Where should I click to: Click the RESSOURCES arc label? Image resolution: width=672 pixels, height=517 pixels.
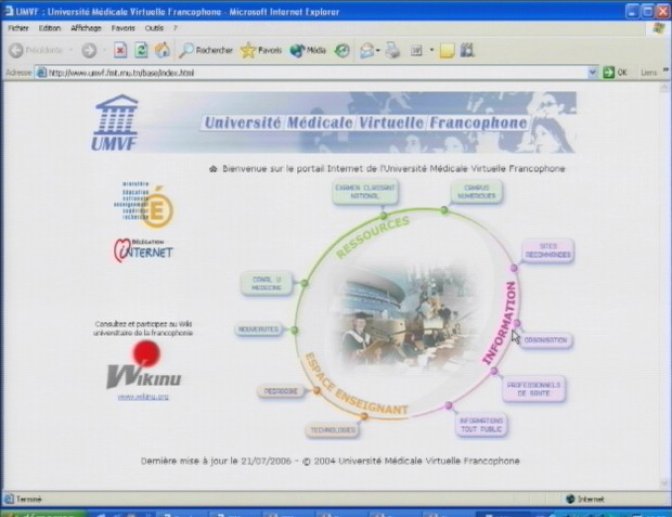372,237
